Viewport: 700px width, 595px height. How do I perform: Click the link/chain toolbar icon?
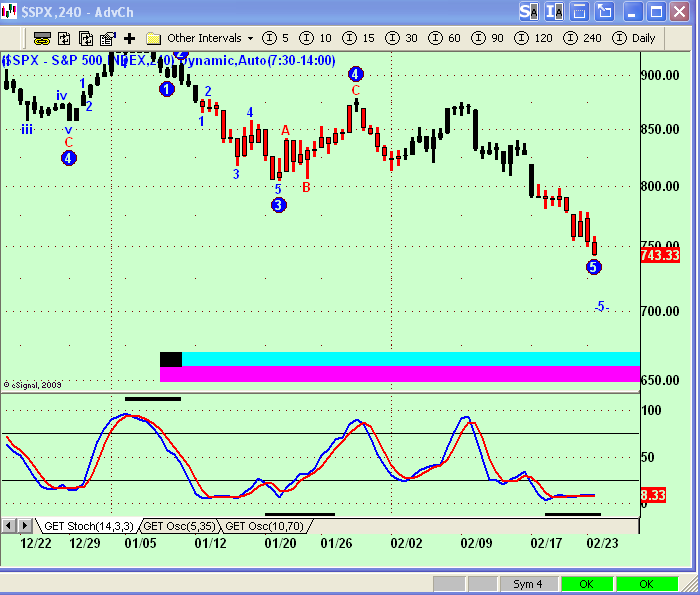(x=42, y=38)
